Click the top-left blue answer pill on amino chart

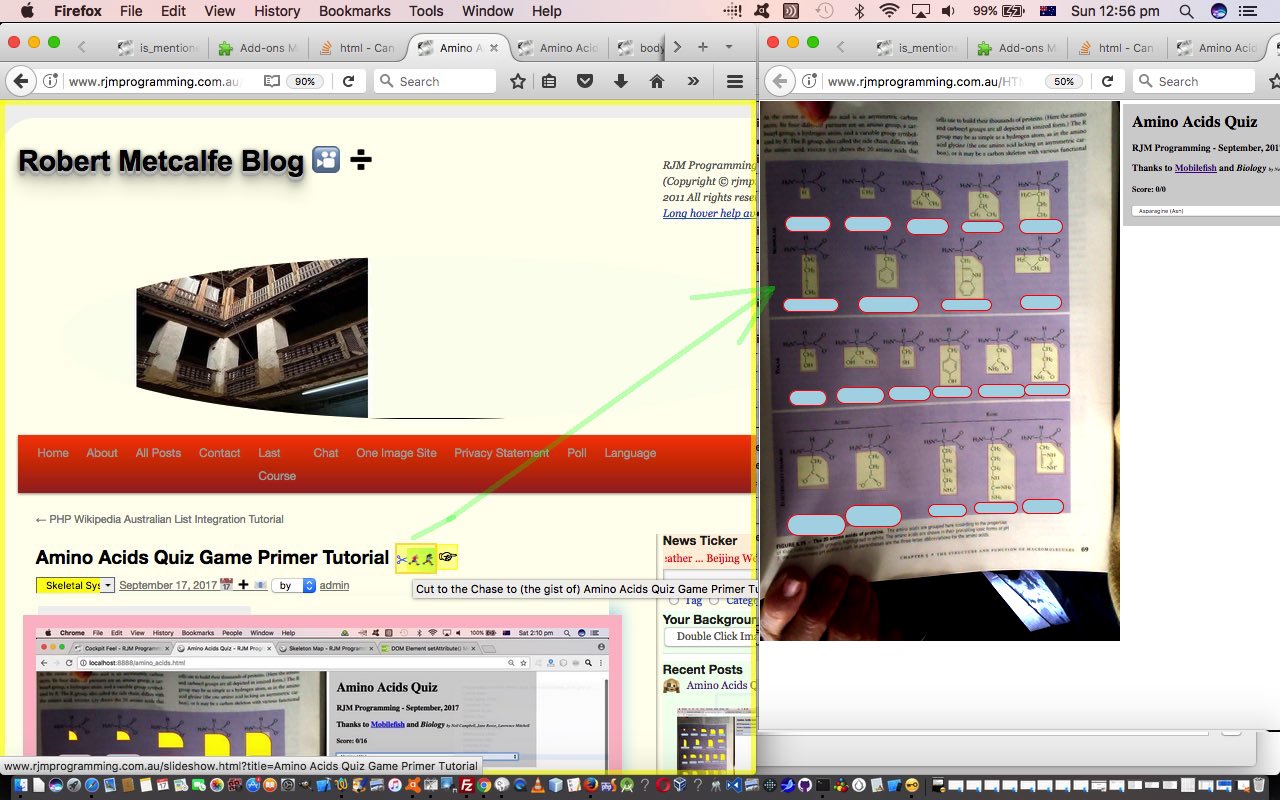pyautogui.click(x=807, y=224)
